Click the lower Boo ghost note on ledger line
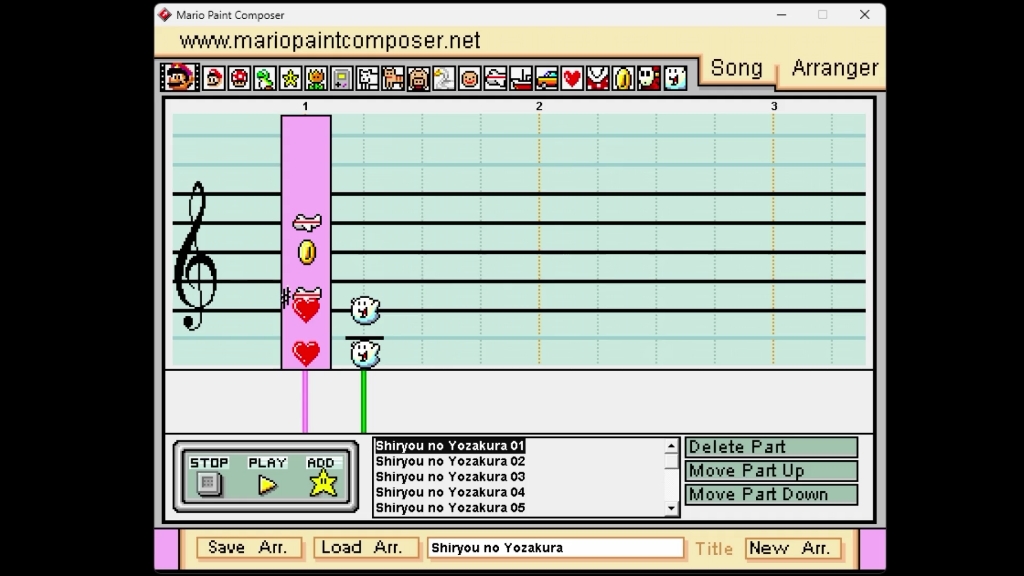 point(365,354)
